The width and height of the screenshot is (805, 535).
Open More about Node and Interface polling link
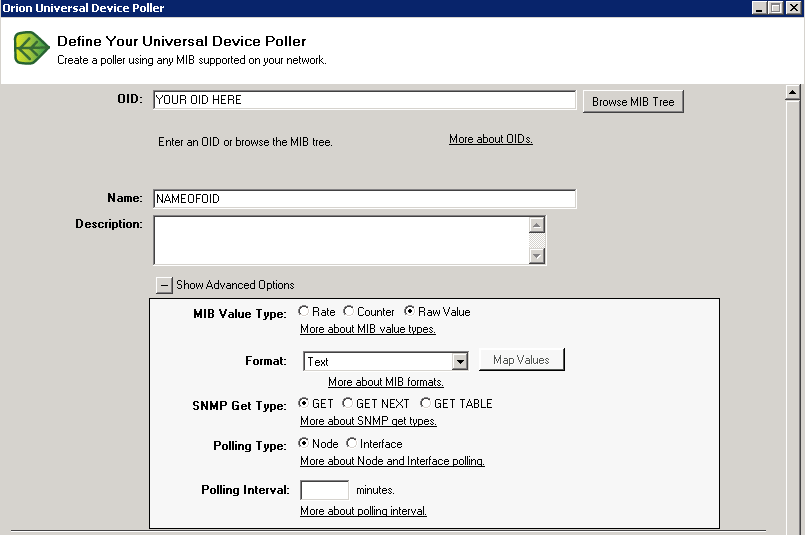pos(392,461)
